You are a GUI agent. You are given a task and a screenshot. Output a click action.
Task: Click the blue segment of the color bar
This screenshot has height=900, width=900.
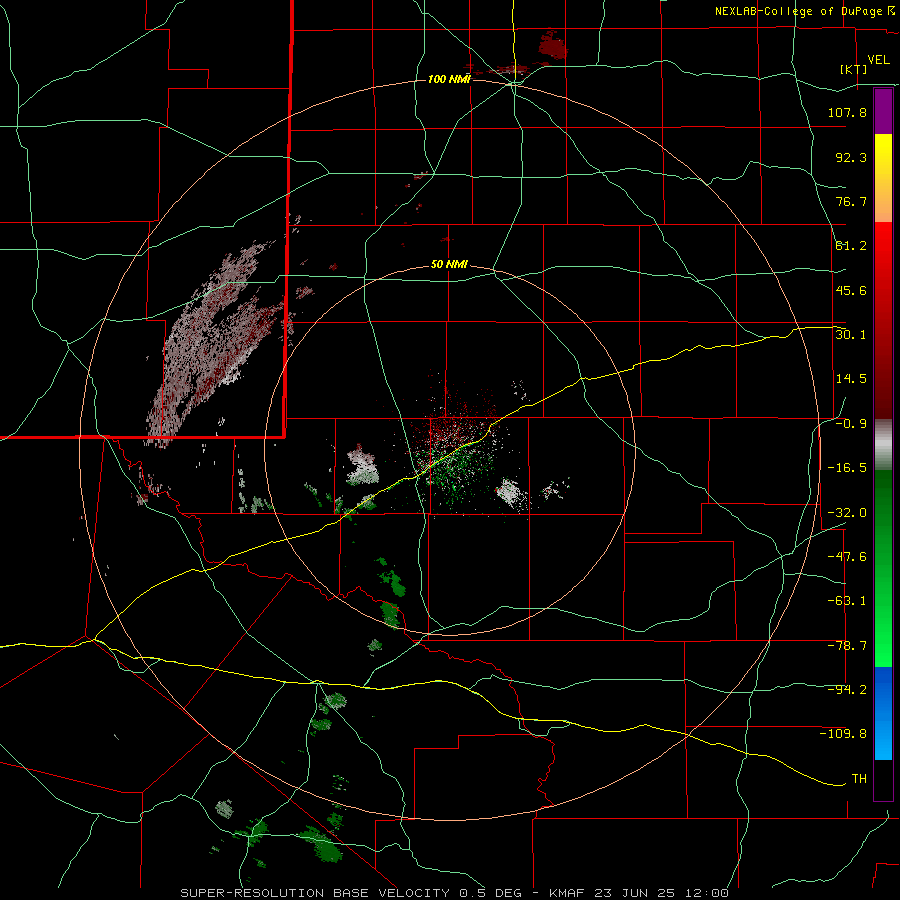[x=883, y=713]
